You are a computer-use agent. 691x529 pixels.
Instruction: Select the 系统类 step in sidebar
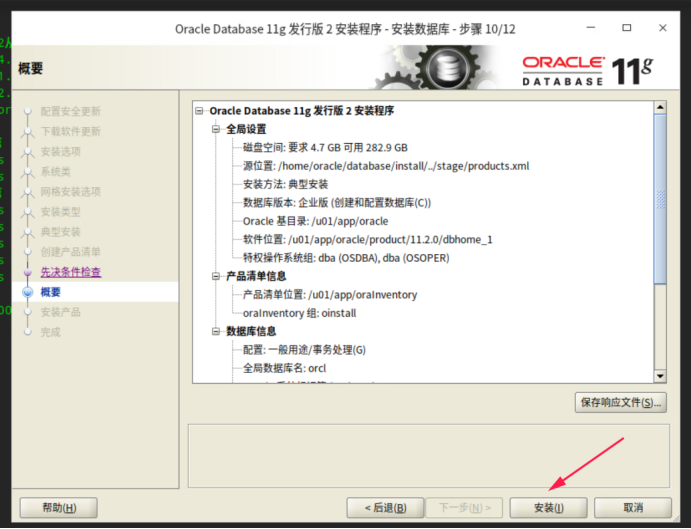pos(56,171)
